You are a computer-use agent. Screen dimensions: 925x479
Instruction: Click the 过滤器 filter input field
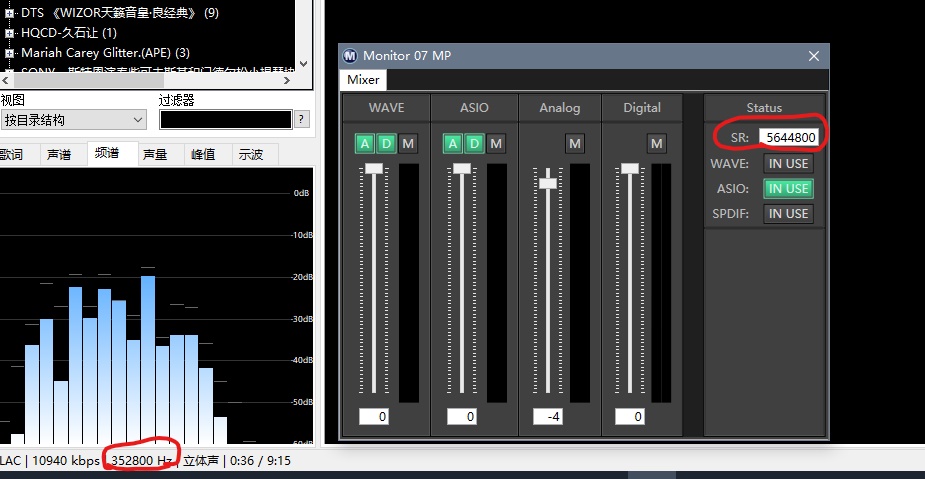[225, 120]
